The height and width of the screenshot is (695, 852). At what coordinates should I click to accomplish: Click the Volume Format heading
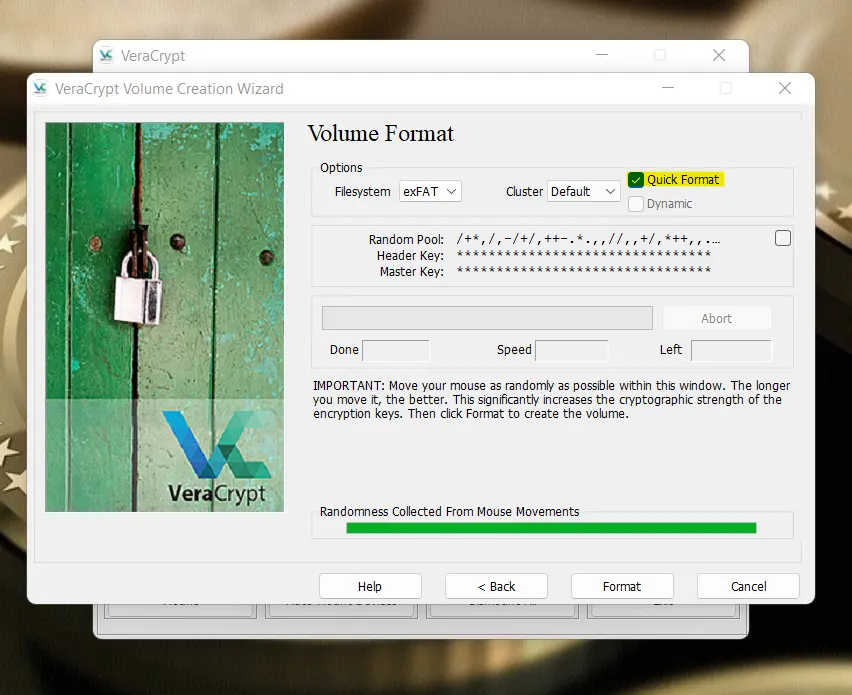380,134
